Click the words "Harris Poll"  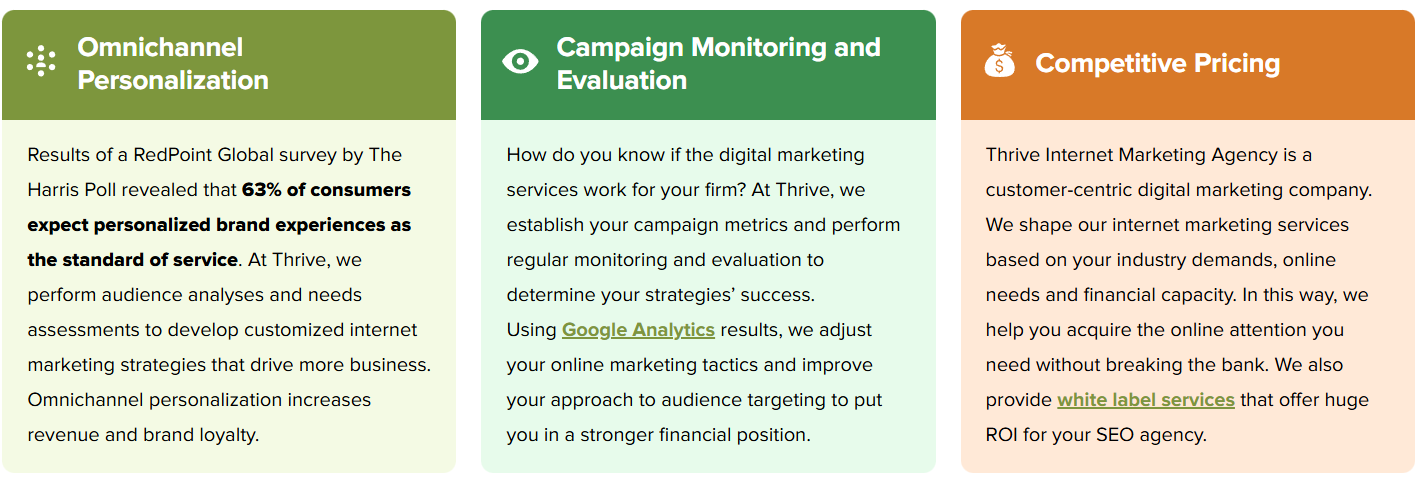pos(74,190)
